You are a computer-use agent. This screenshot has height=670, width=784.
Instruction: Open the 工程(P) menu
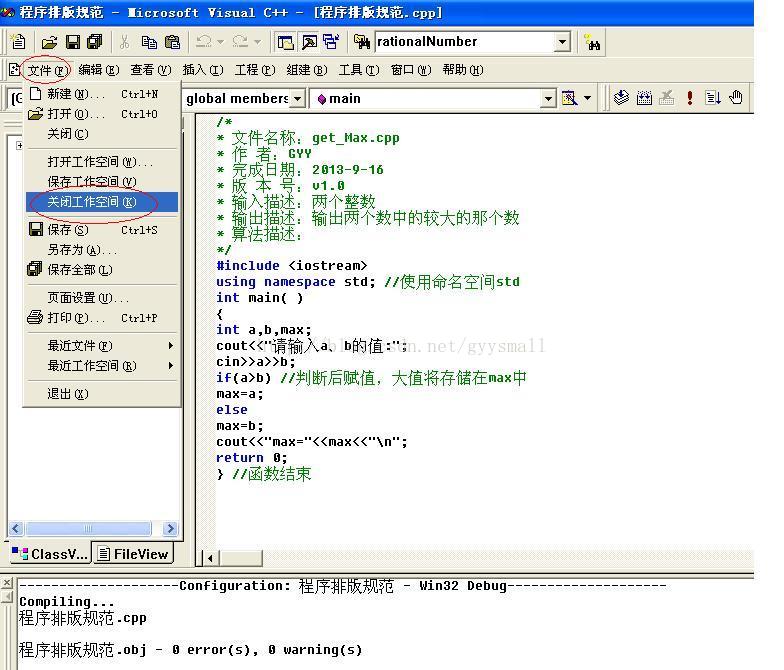click(x=254, y=70)
